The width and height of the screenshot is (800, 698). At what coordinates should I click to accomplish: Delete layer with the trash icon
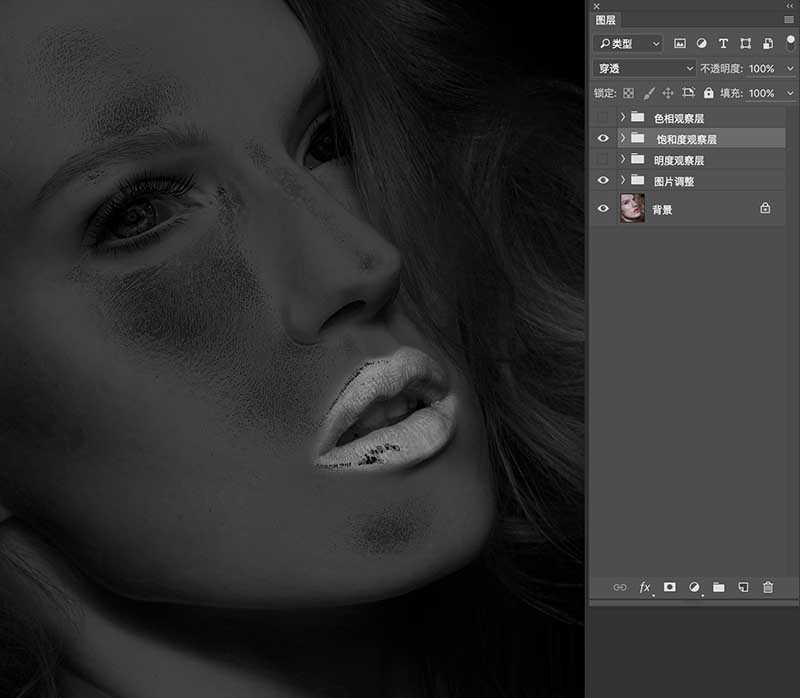[x=768, y=587]
